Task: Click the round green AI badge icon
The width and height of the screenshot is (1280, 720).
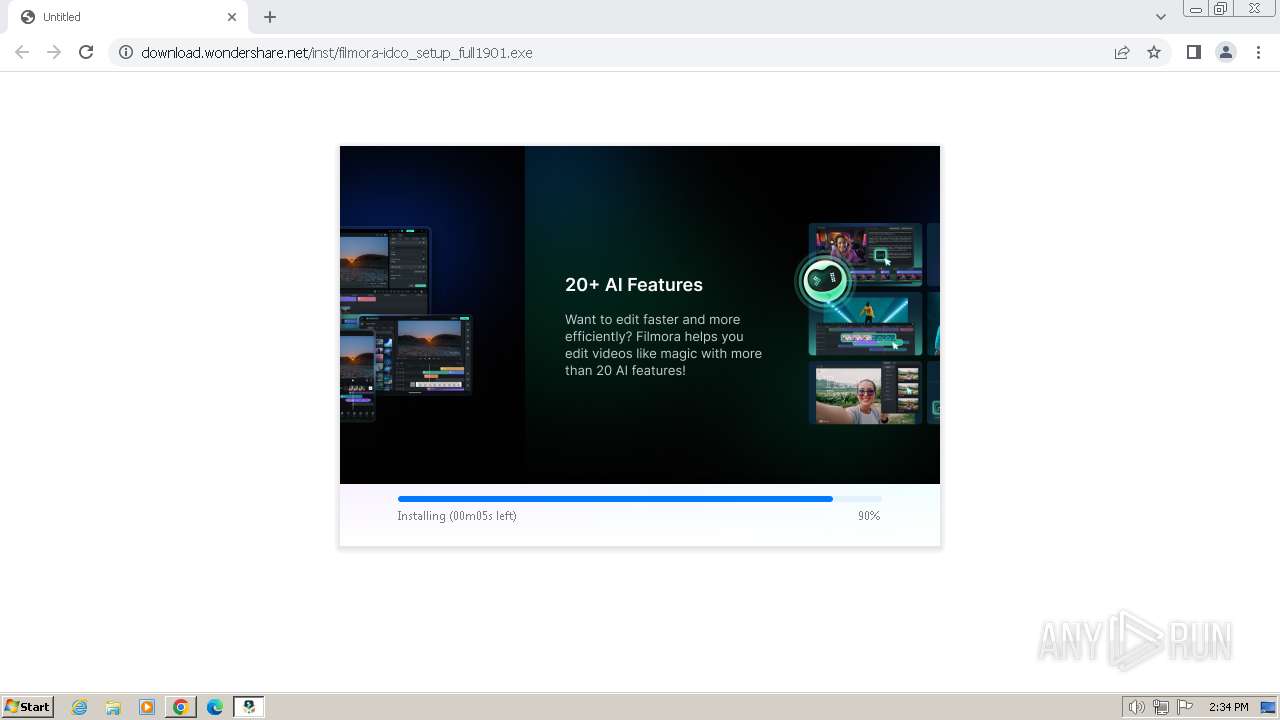Action: click(x=824, y=280)
